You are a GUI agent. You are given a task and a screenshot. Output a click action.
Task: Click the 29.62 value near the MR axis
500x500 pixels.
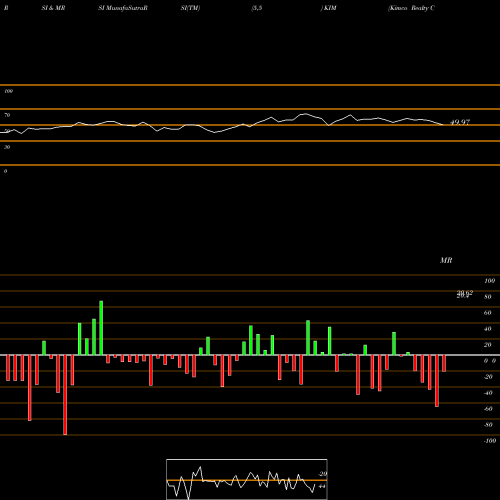point(465,293)
